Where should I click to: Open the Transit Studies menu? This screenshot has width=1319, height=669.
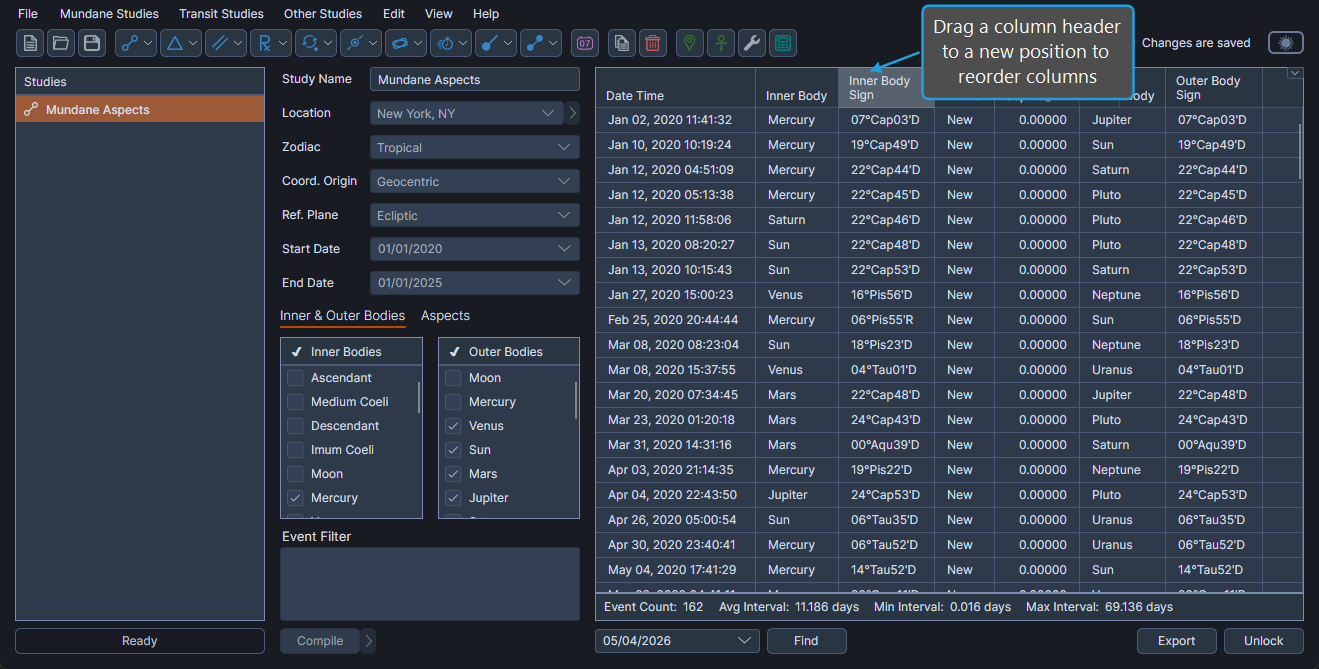pos(221,14)
